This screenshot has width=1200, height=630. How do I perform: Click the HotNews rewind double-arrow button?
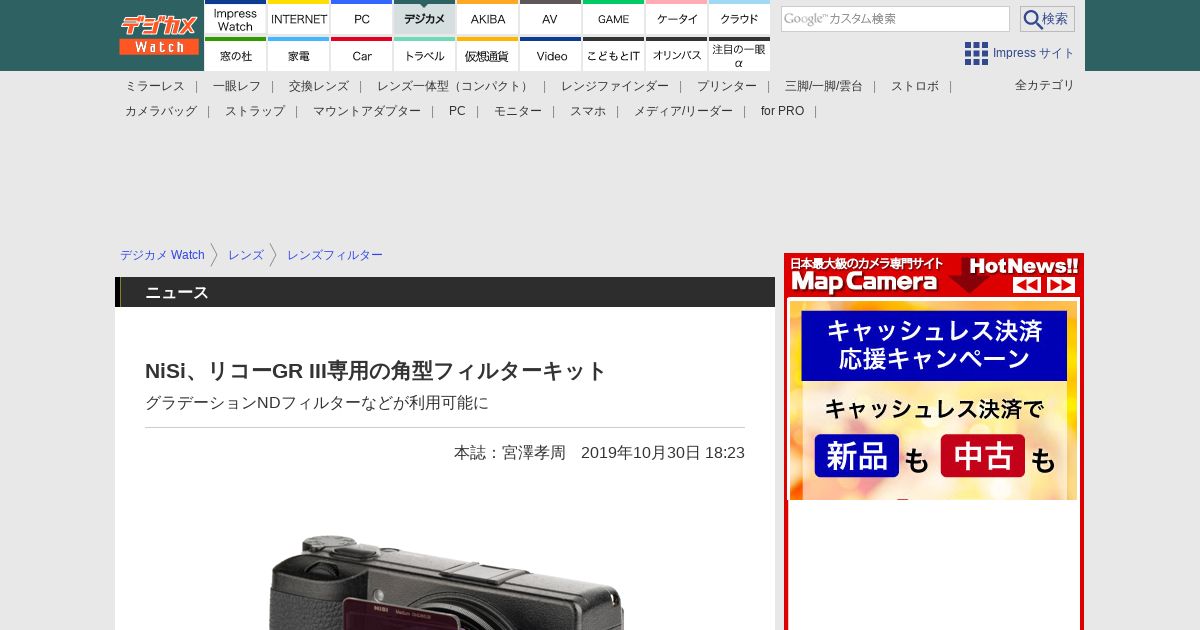point(1027,285)
